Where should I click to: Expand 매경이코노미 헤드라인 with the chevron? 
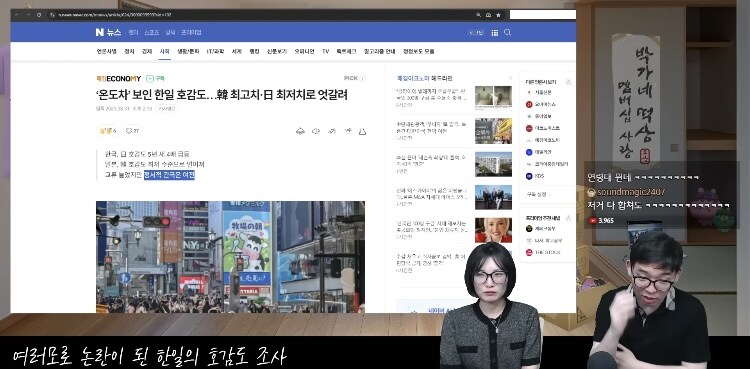[510, 78]
